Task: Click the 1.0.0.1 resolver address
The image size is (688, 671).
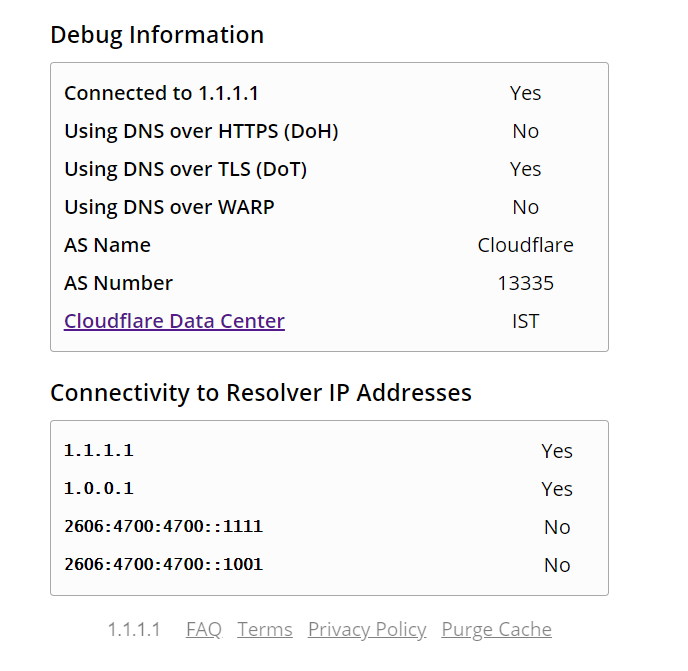Action: tap(99, 488)
